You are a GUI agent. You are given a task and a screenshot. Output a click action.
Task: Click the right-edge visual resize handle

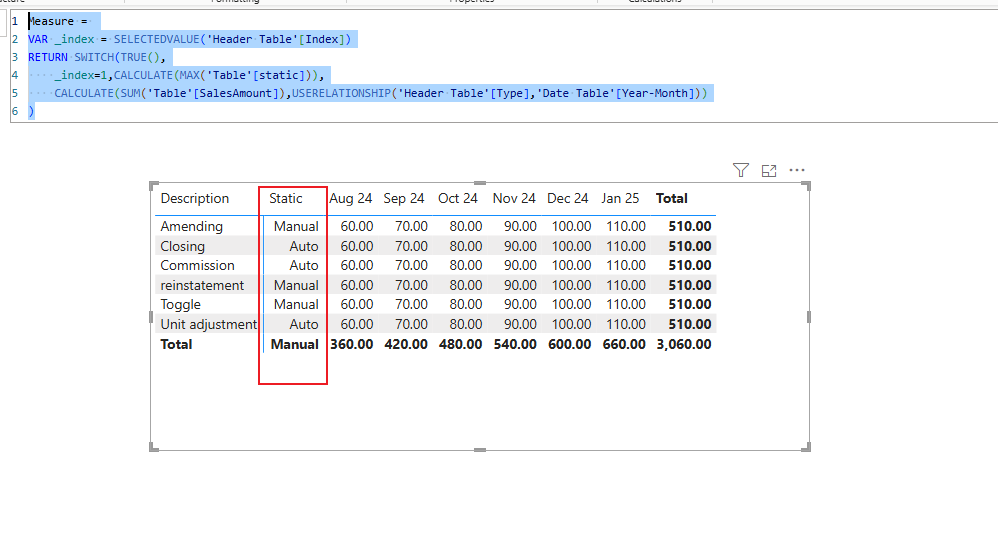click(808, 317)
